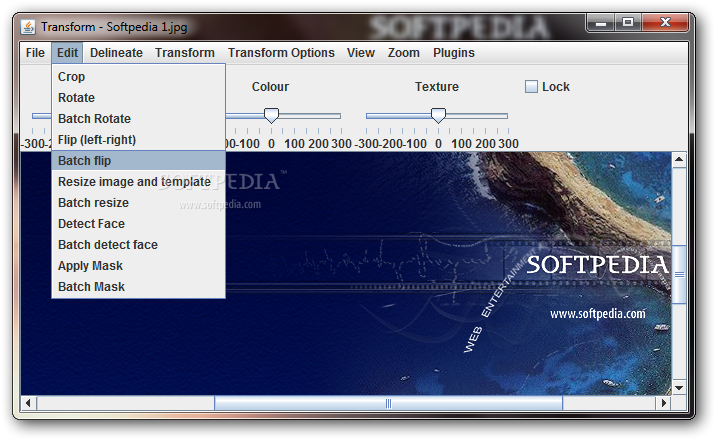Open the Transform menu
This screenshot has height=440, width=716.
click(x=184, y=53)
